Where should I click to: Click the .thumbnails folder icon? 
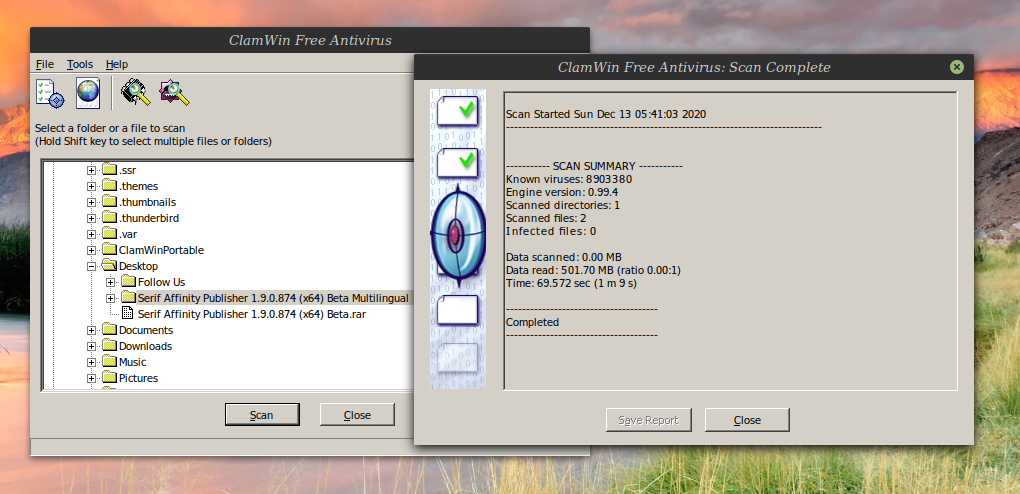click(x=109, y=202)
